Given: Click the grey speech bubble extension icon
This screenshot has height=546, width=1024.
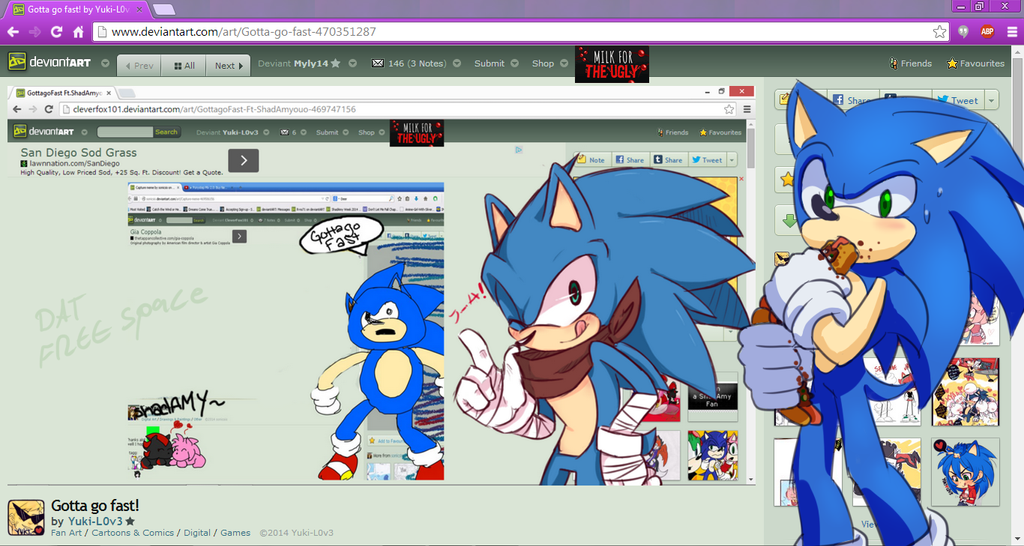Looking at the screenshot, I should coord(963,31).
